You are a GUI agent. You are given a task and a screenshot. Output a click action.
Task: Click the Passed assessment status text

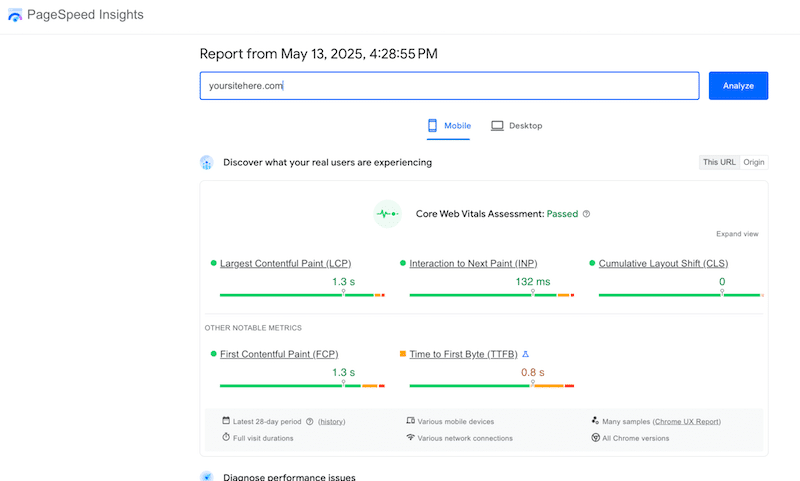(562, 214)
